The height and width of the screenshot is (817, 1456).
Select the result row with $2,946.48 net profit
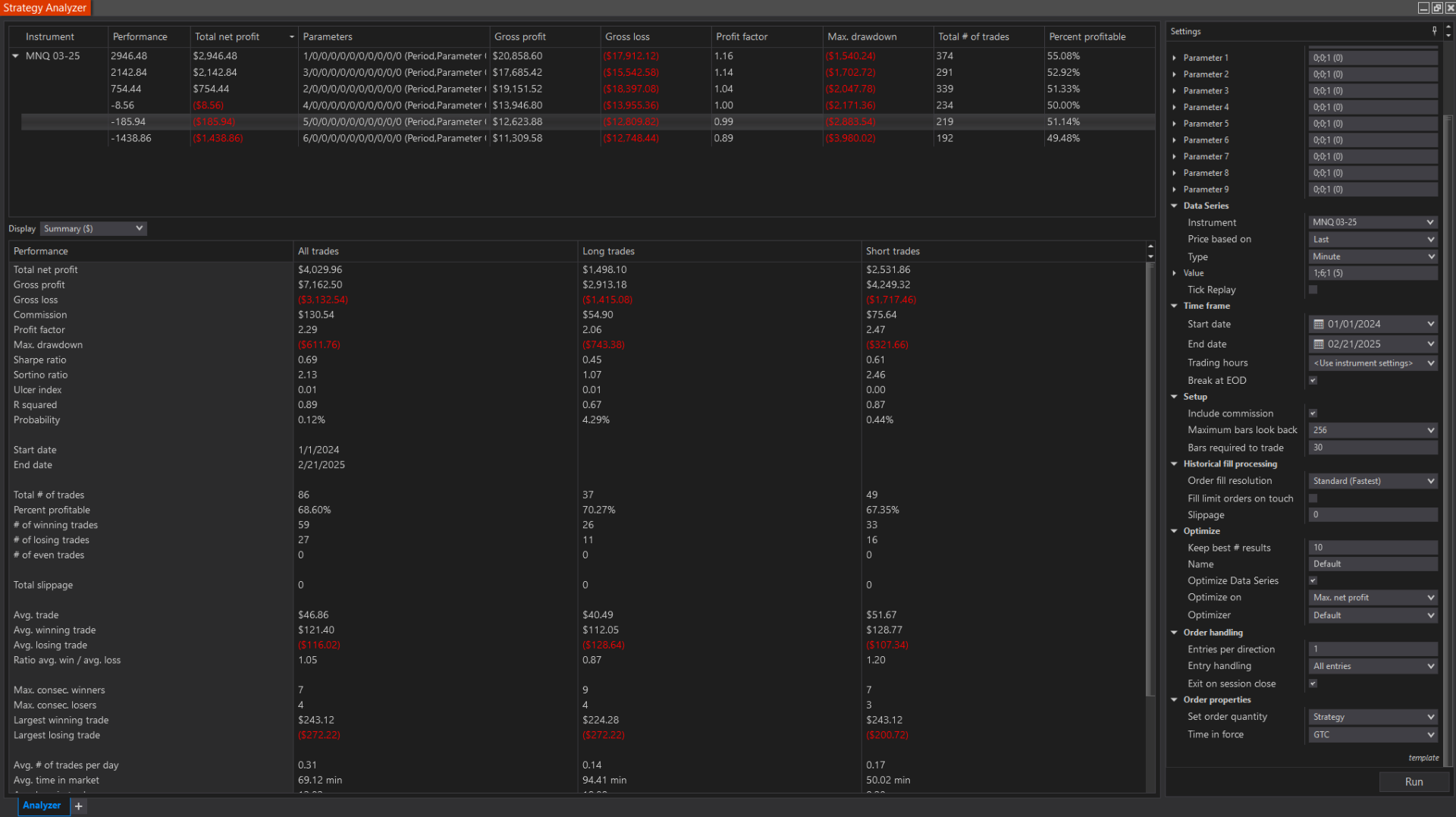[x=588, y=56]
